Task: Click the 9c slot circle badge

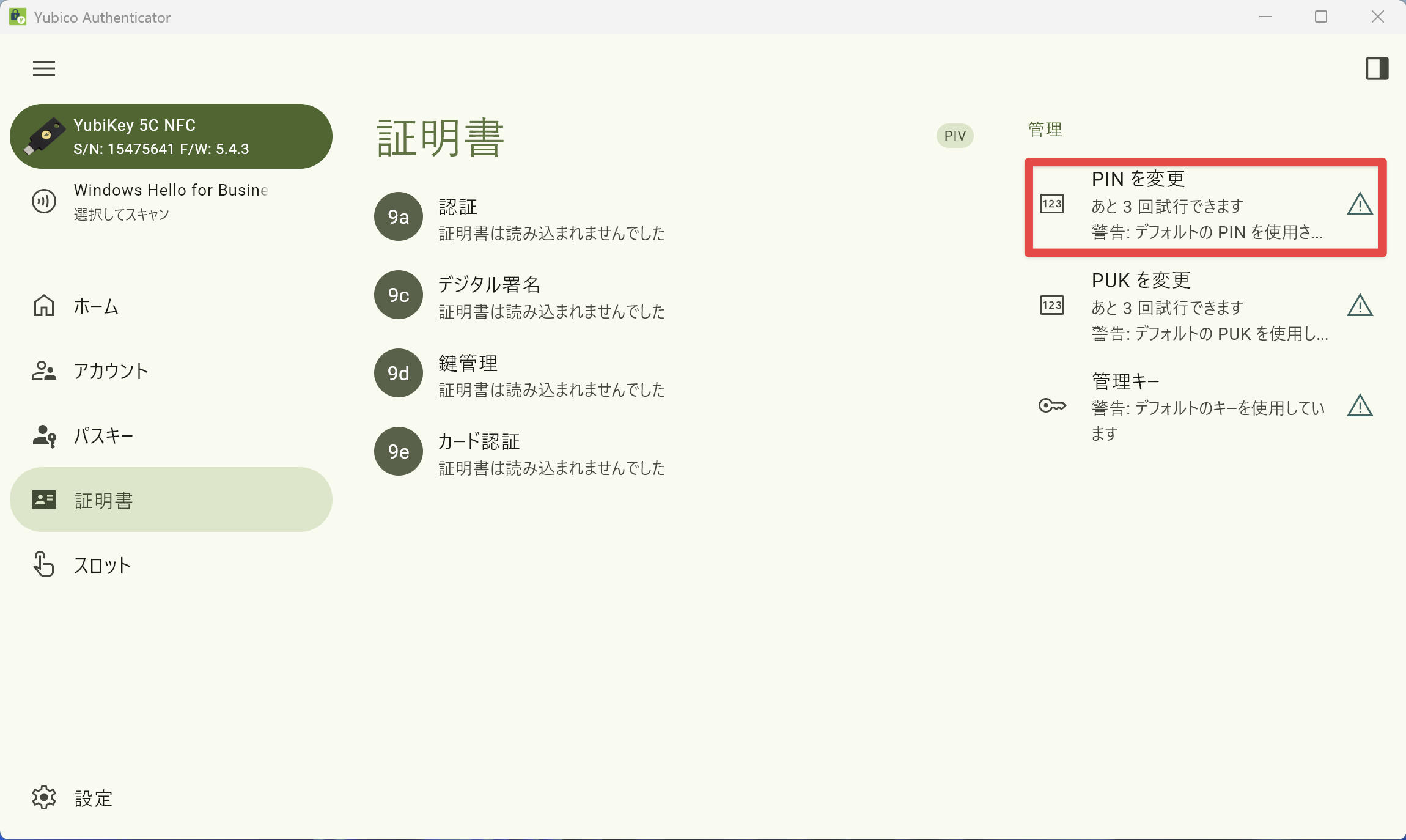Action: pos(399,295)
